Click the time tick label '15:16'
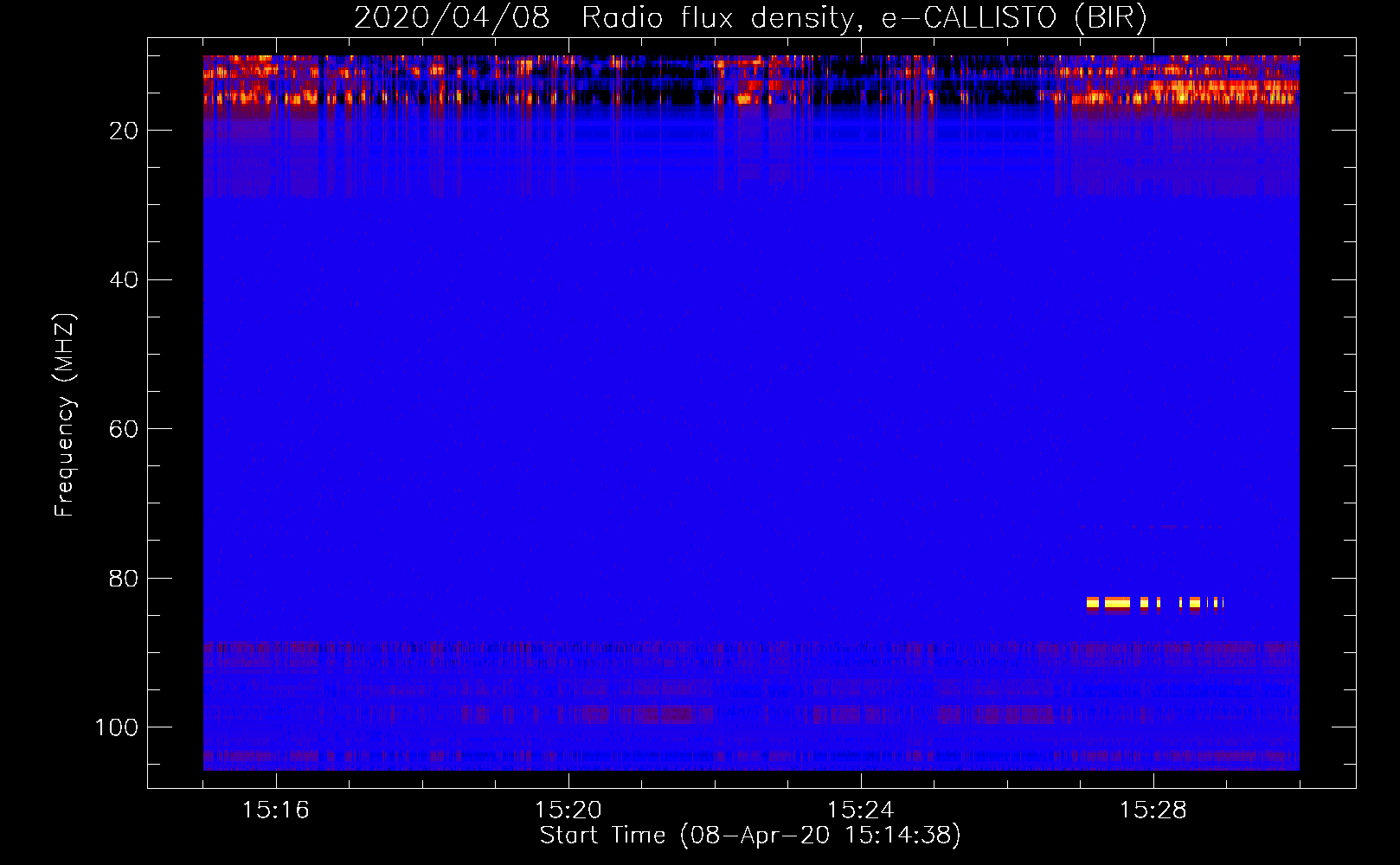Viewport: 1400px width, 865px height. pos(276,811)
